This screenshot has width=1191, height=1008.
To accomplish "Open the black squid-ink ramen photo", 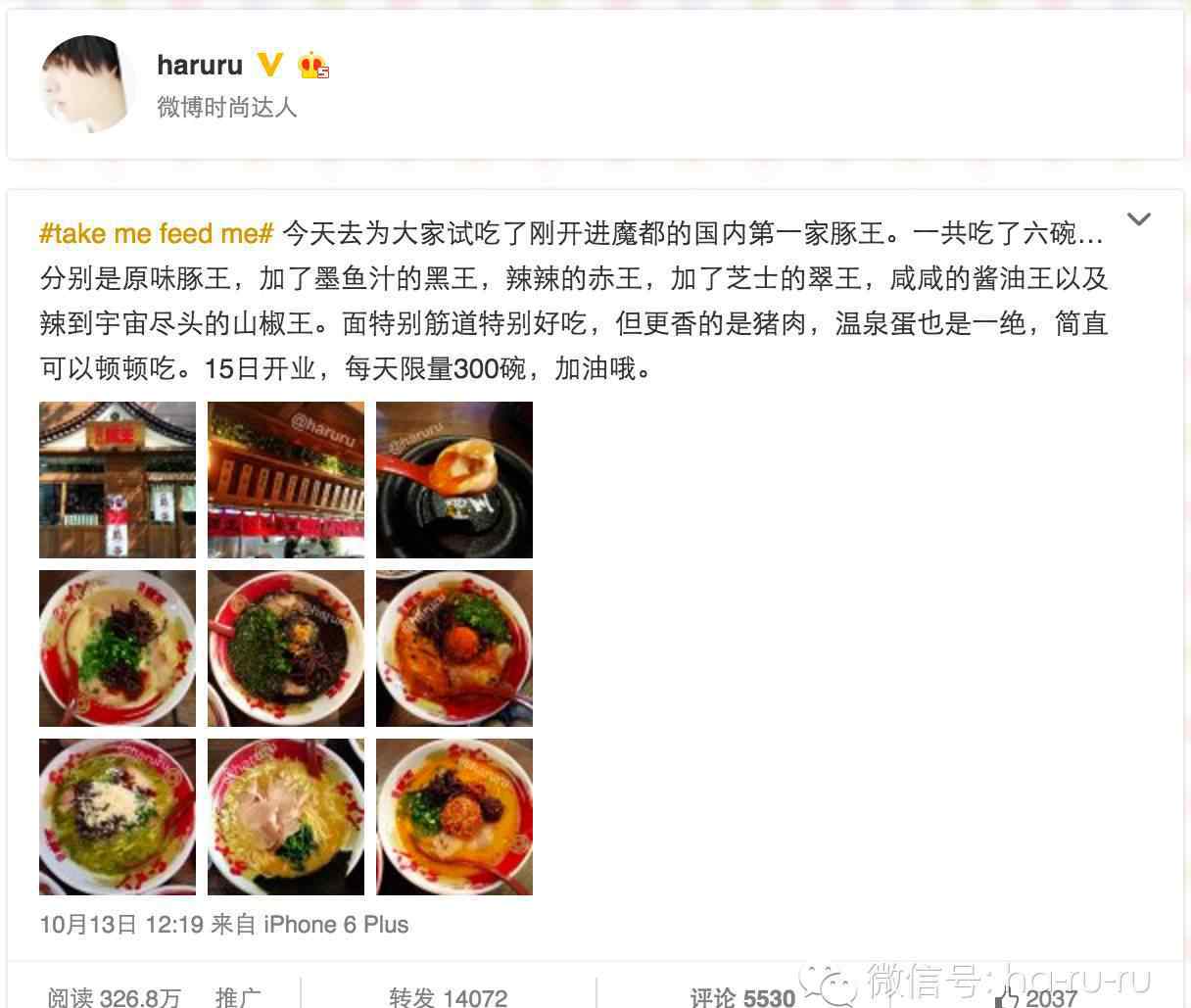I will coord(286,648).
